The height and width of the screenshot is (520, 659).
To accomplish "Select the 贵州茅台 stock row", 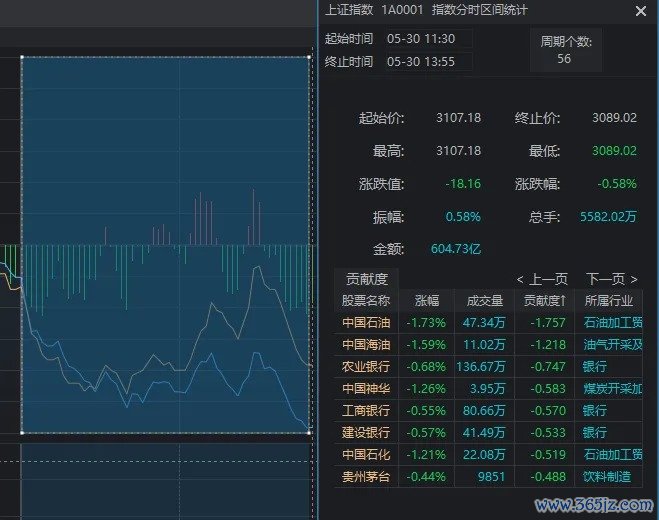I will pos(488,477).
